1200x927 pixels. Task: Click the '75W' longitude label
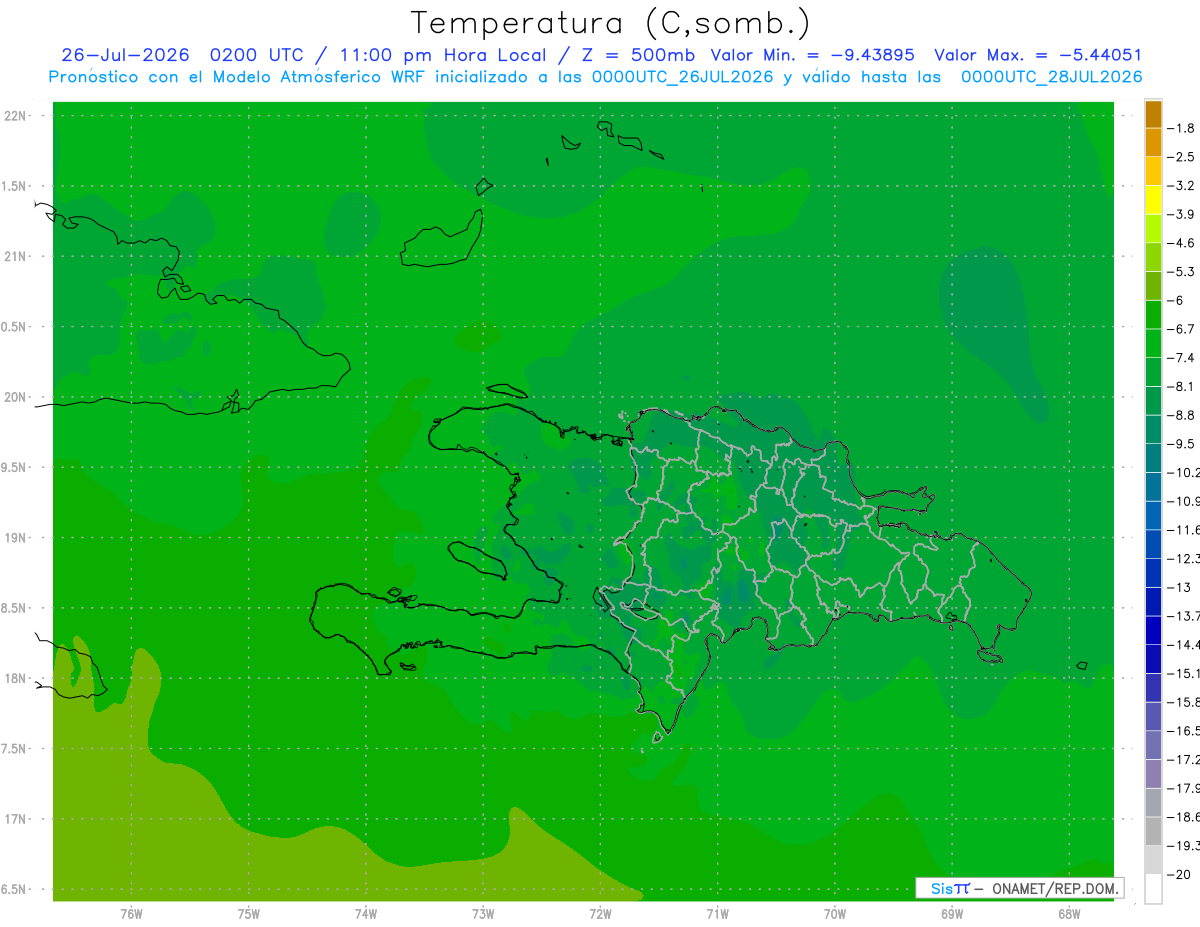tap(249, 914)
